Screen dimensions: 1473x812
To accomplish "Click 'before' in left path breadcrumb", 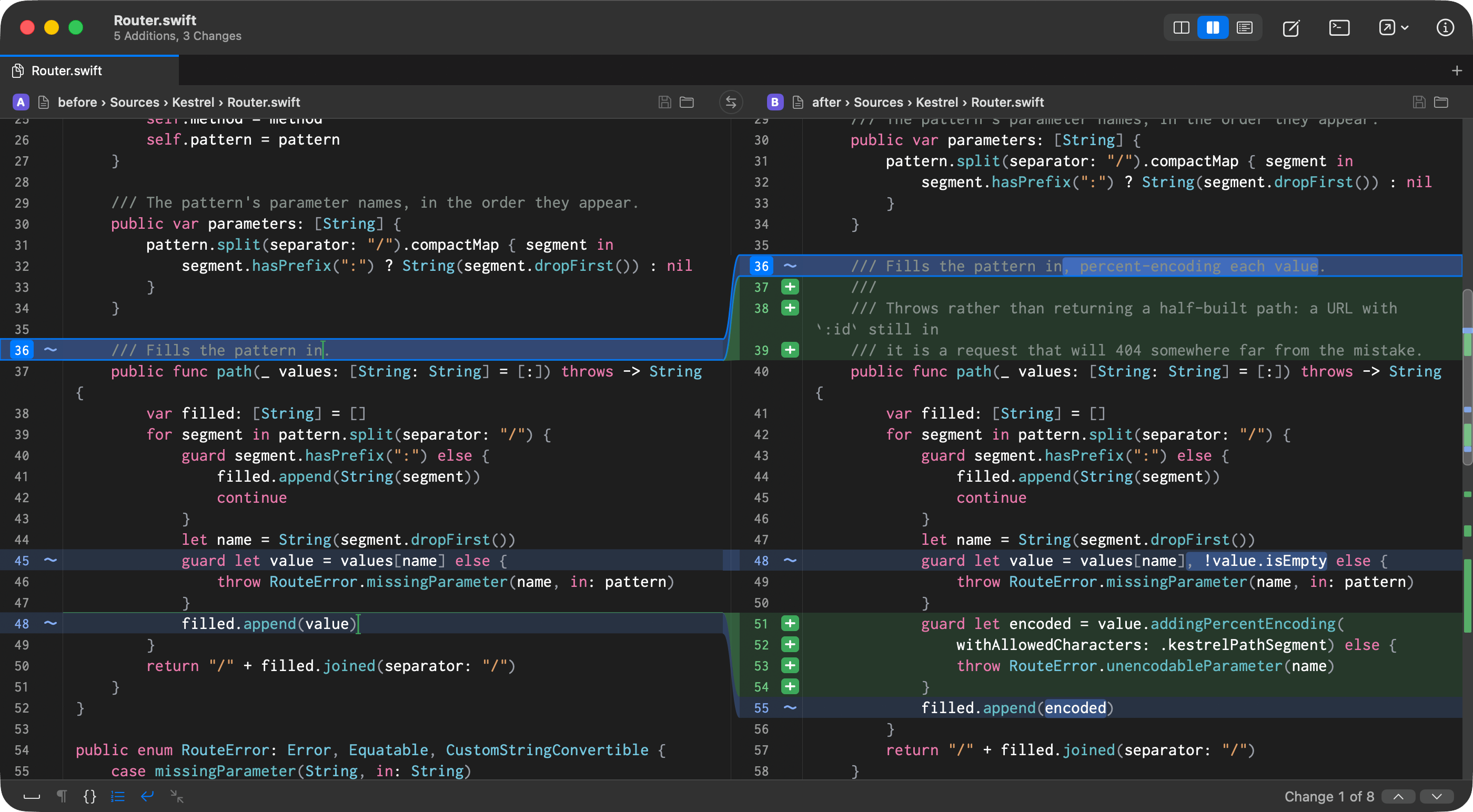I will [77, 102].
